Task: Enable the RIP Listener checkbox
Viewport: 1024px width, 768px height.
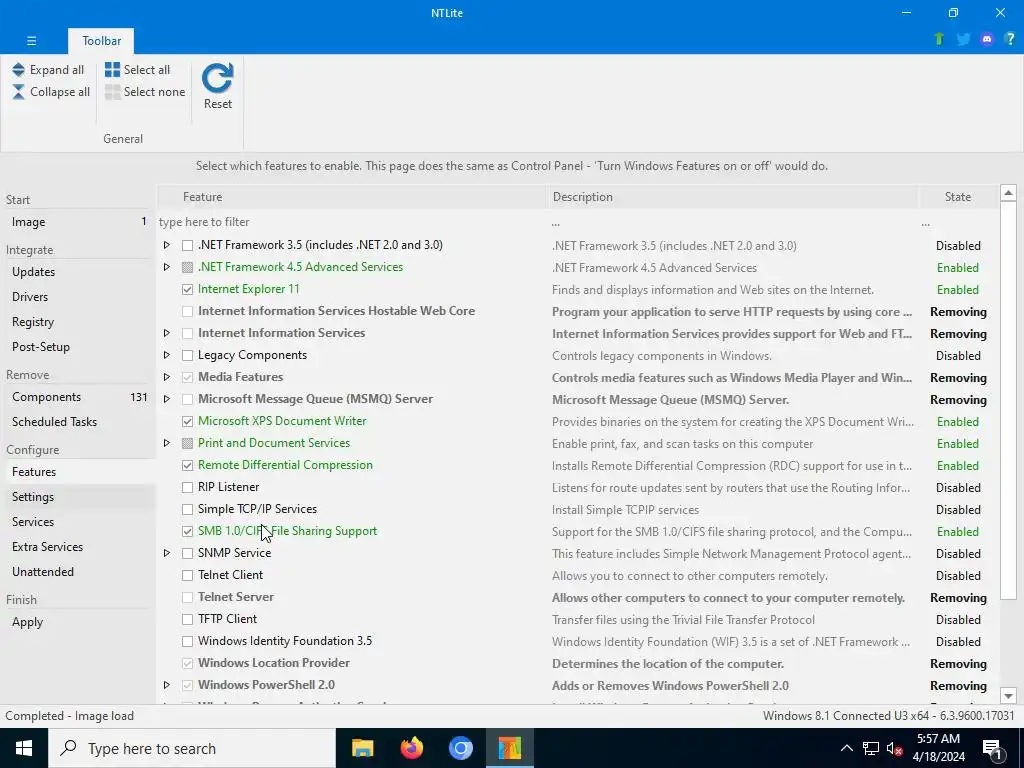Action: click(x=187, y=487)
